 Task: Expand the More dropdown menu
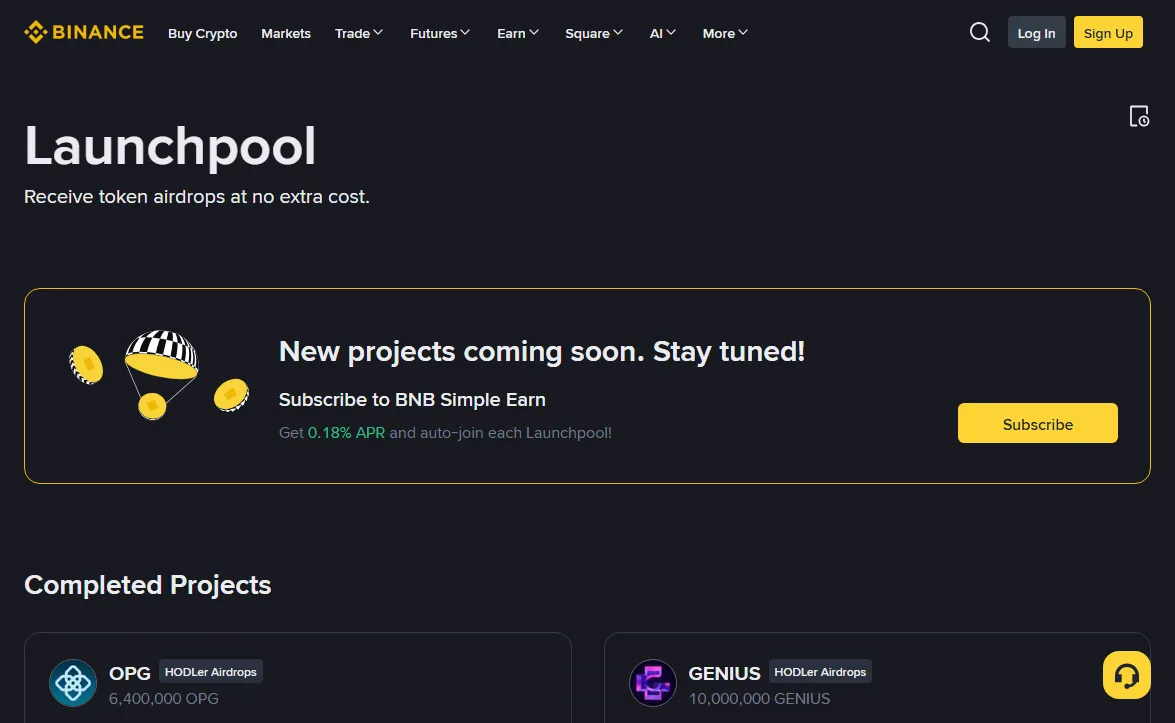point(725,33)
